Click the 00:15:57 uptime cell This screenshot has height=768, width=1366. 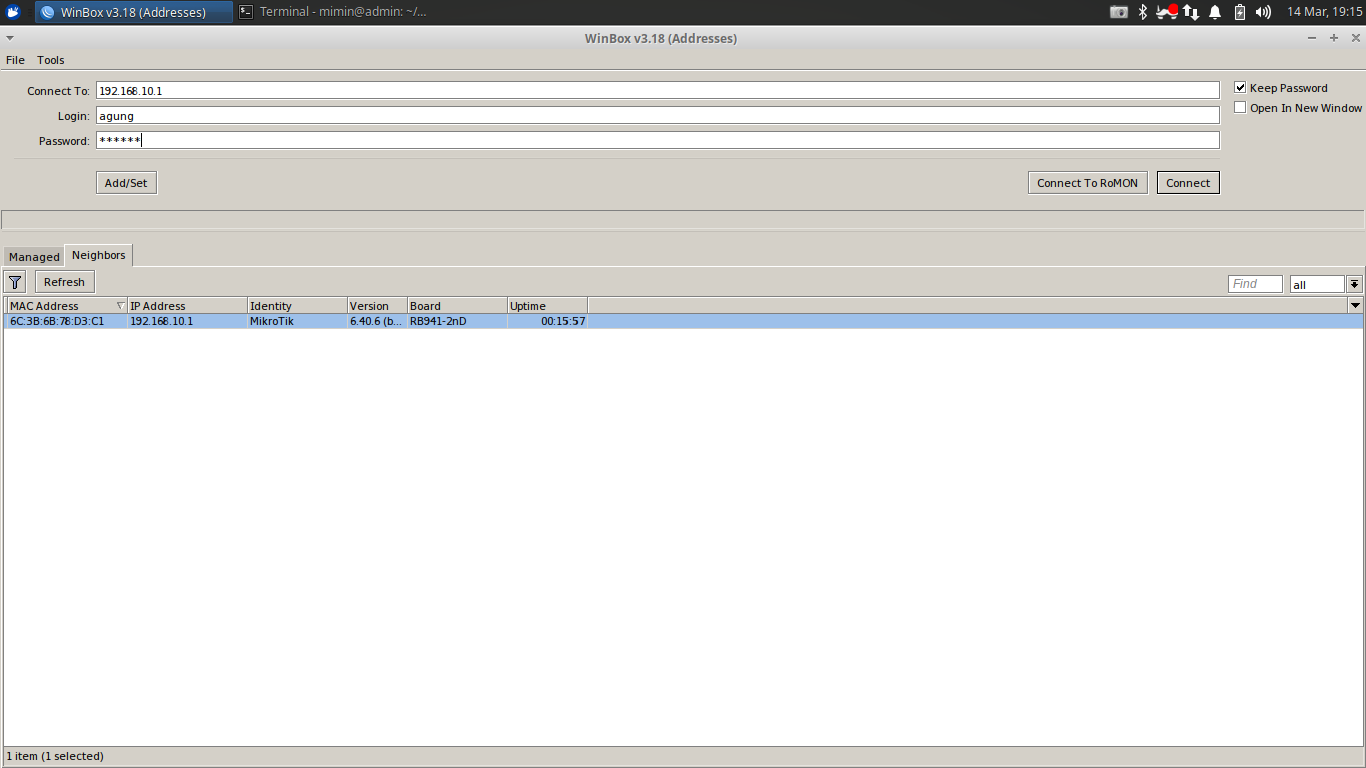coord(563,321)
